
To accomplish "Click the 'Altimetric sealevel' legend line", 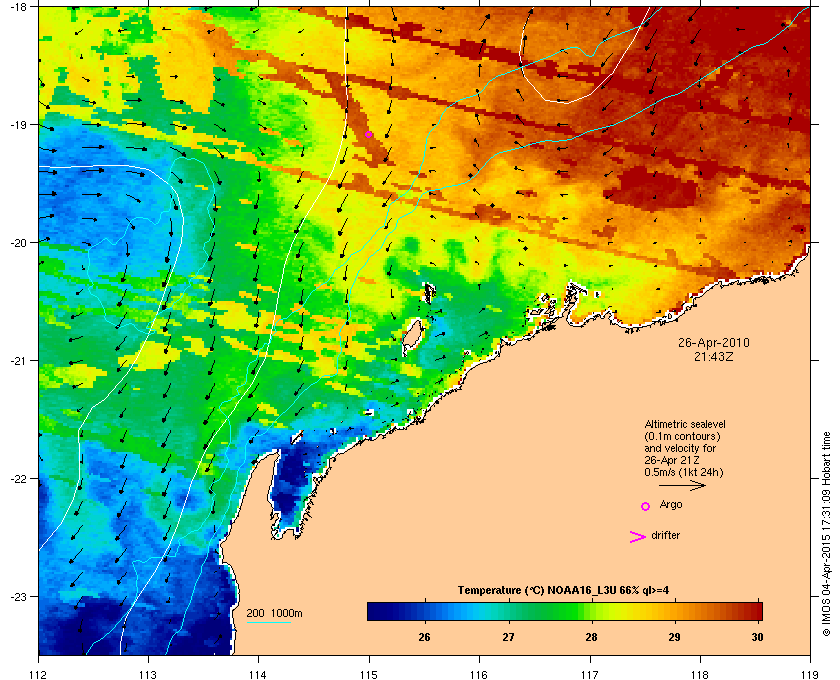I will click(x=685, y=424).
